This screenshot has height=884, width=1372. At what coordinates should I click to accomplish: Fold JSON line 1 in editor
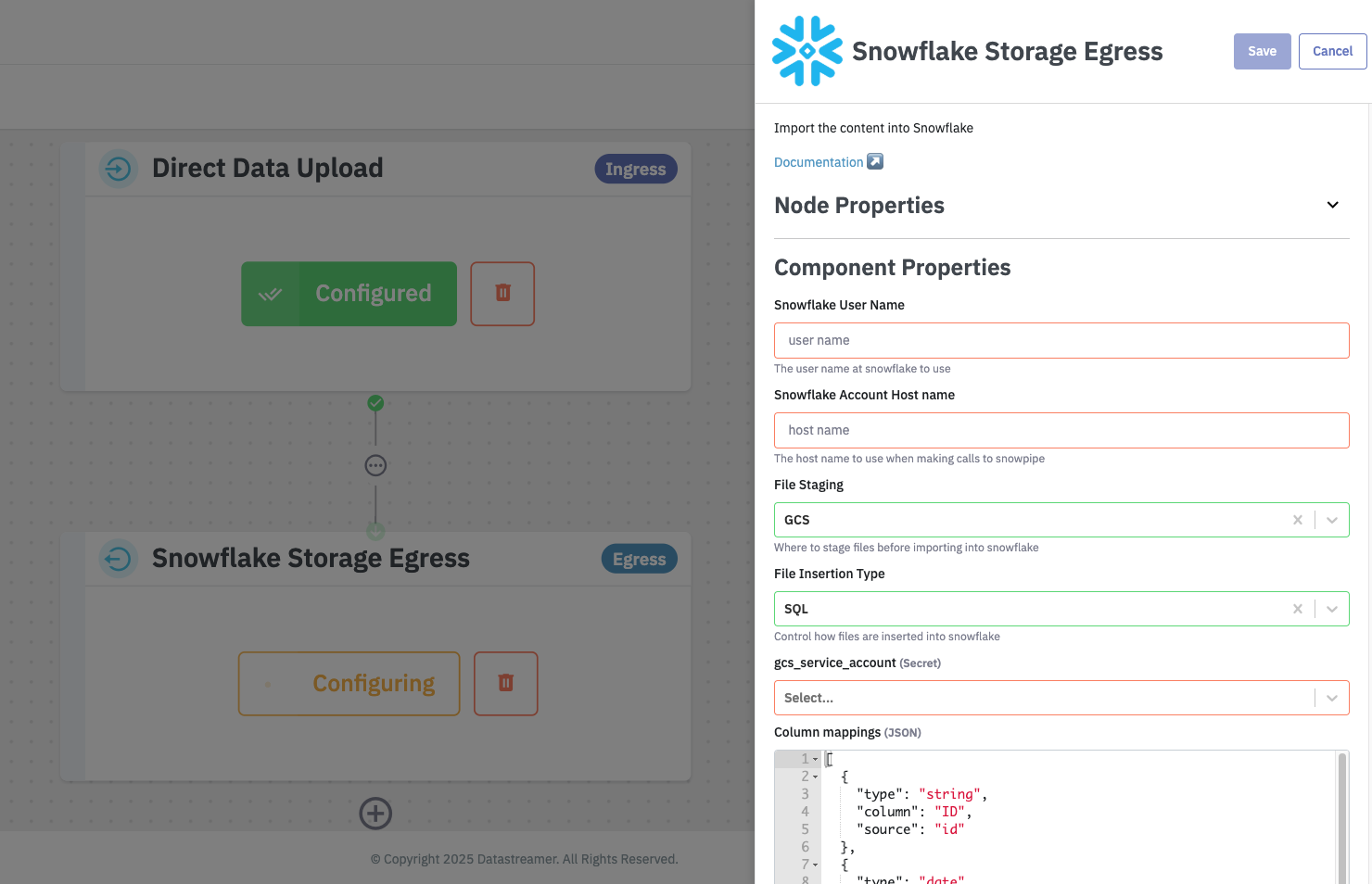(x=816, y=759)
